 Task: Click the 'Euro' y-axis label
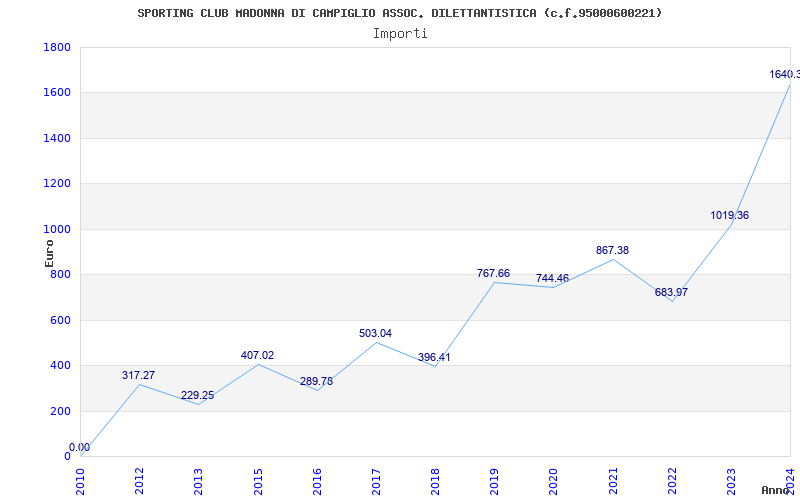(x=49, y=252)
